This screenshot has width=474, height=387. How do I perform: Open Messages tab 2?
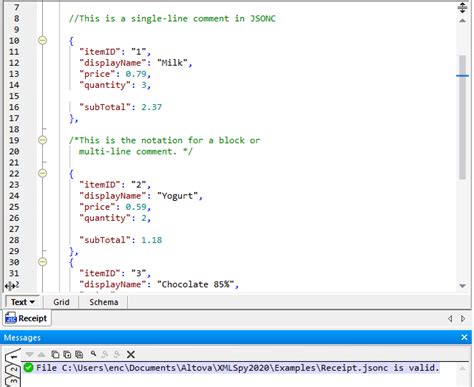pos(13,370)
